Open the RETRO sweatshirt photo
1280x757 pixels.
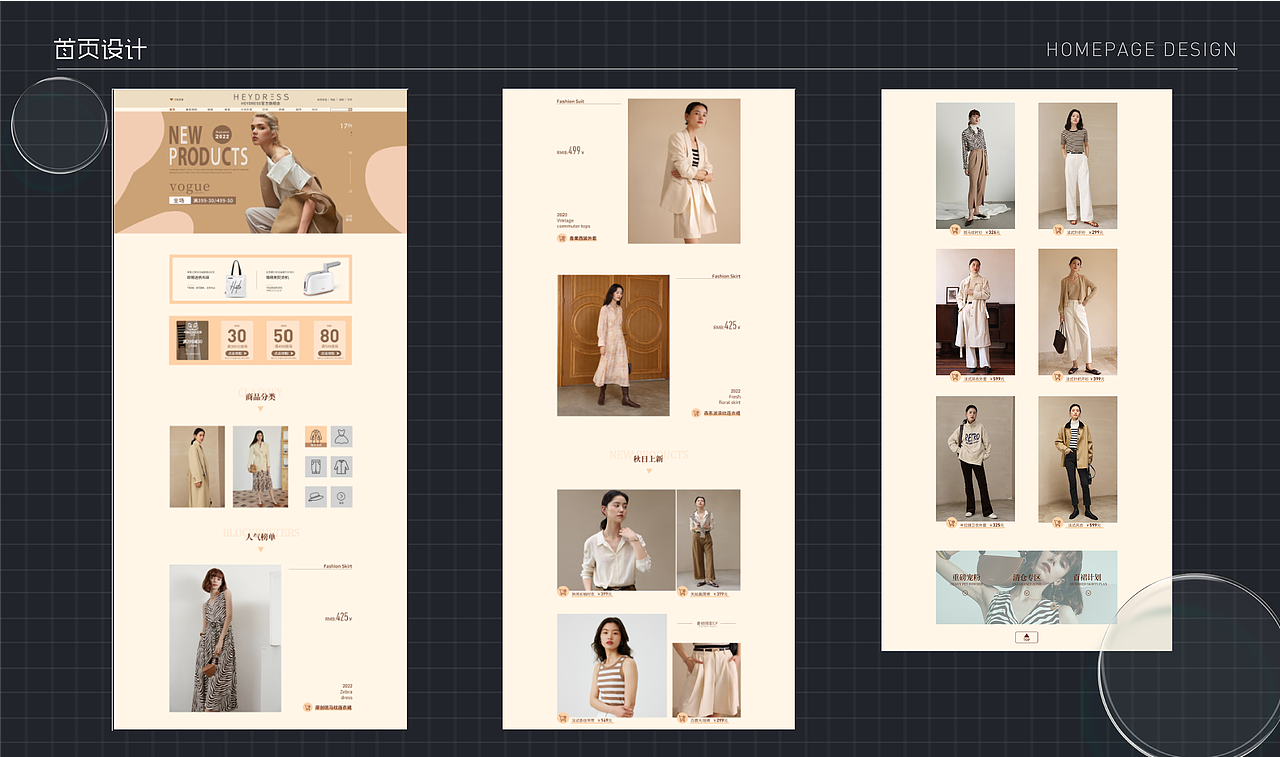(x=975, y=459)
